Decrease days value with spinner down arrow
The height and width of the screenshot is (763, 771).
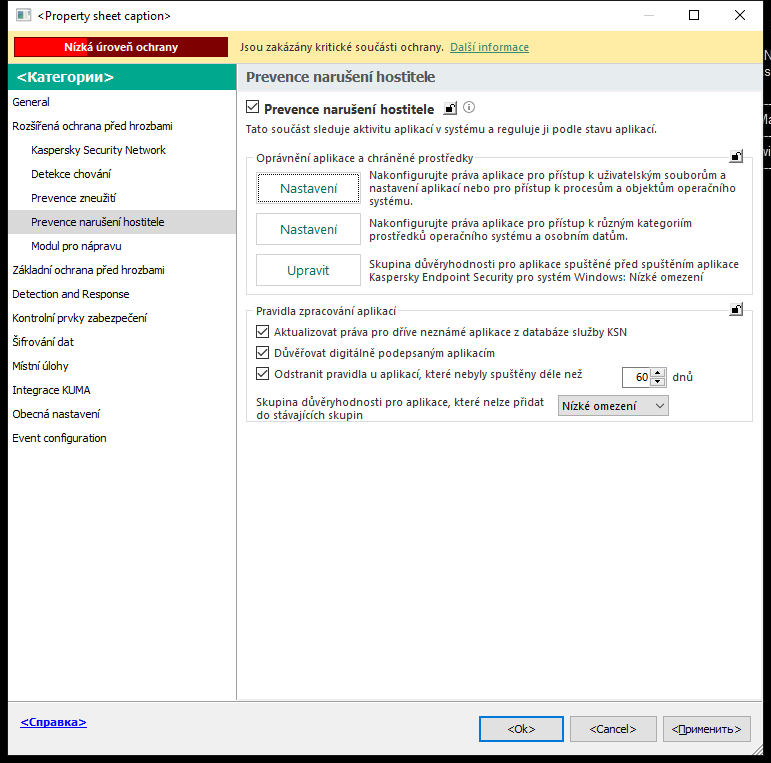[x=658, y=382]
